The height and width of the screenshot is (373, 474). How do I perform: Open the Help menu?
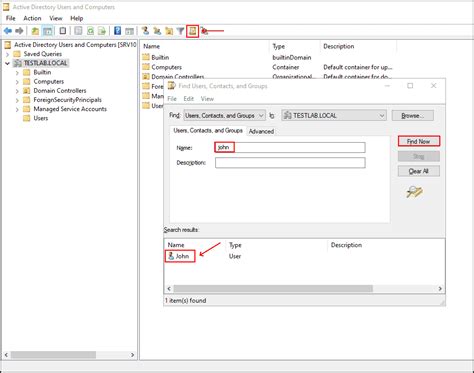[76, 18]
